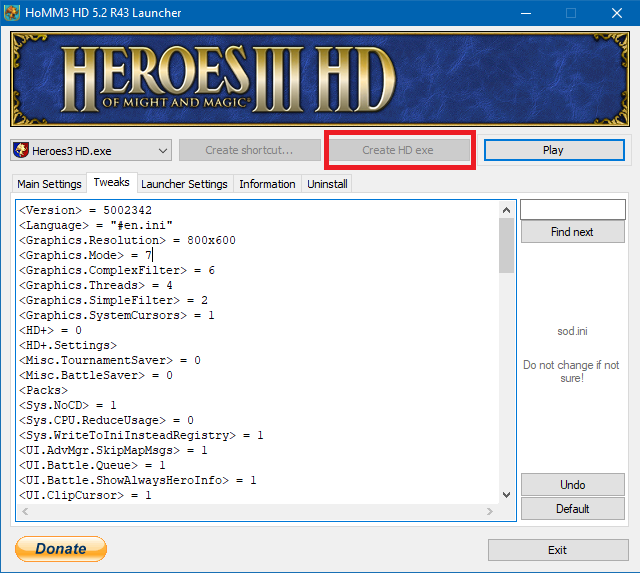
Task: Click the Create HD exe button
Action: tap(399, 150)
